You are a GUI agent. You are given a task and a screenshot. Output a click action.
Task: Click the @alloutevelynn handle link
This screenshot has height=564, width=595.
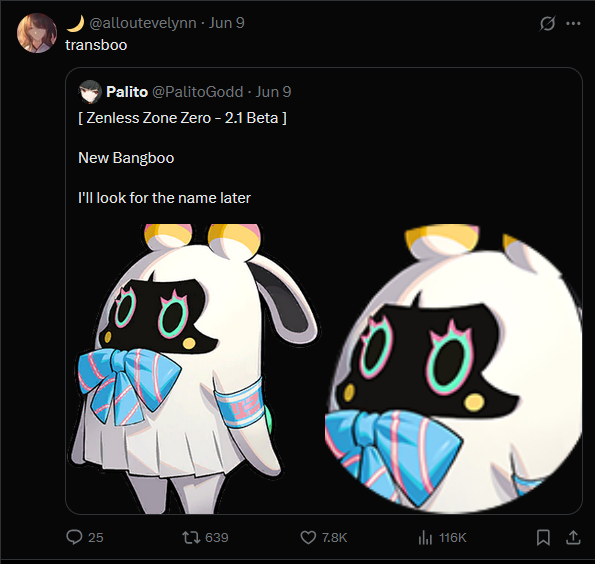click(143, 23)
